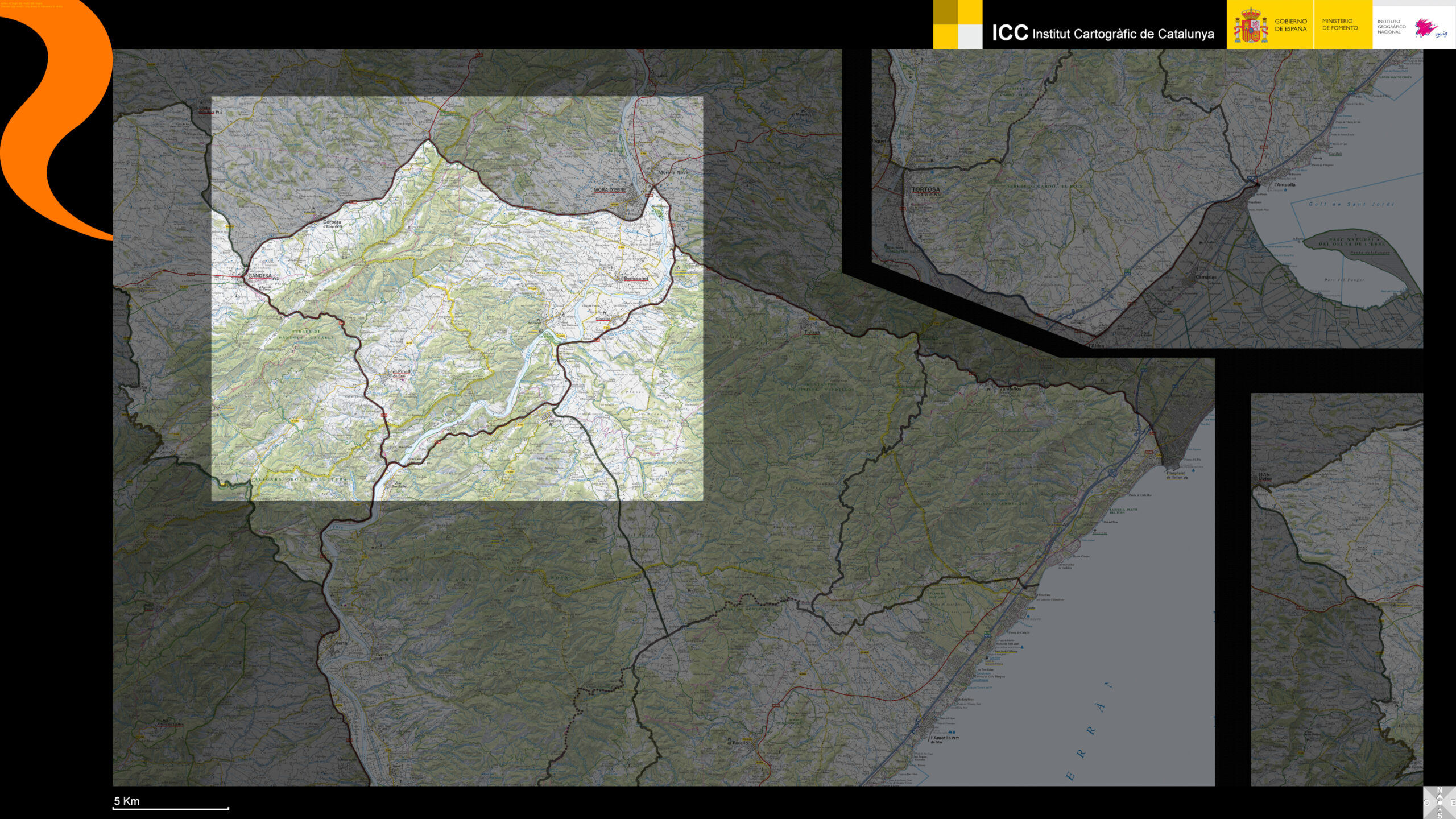Click the highlighted bright map region center
The height and width of the screenshot is (819, 1456).
click(457, 298)
